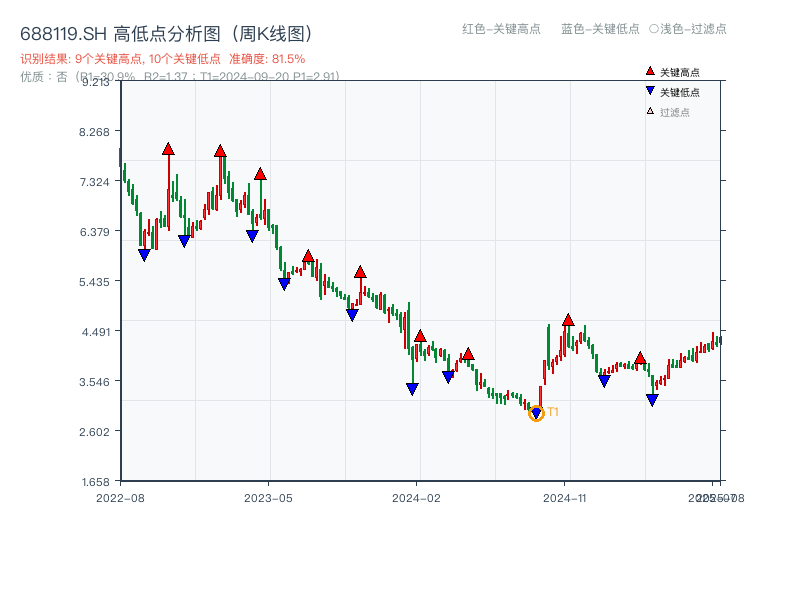Click the rightmost red triangle marker

(x=640, y=359)
